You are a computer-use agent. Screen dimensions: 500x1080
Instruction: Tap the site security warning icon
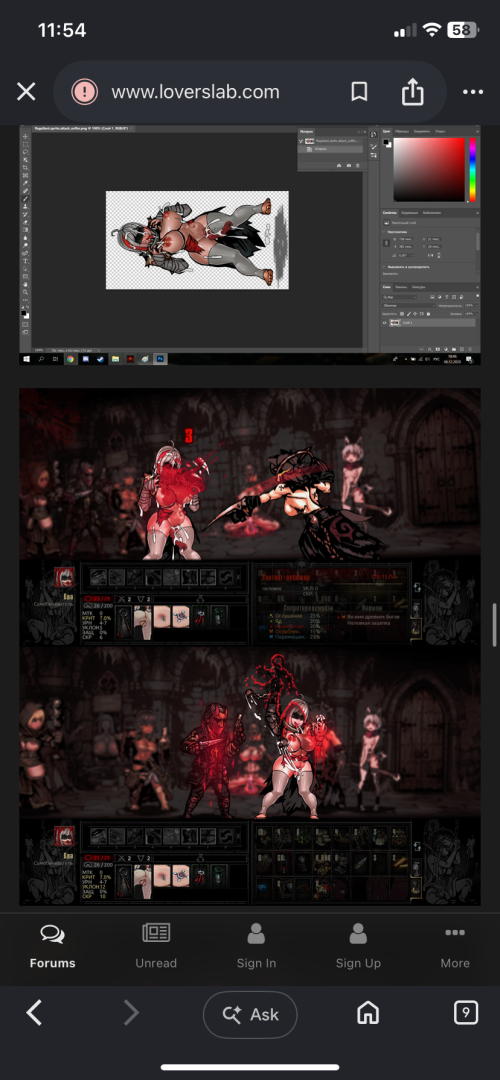tap(84, 92)
